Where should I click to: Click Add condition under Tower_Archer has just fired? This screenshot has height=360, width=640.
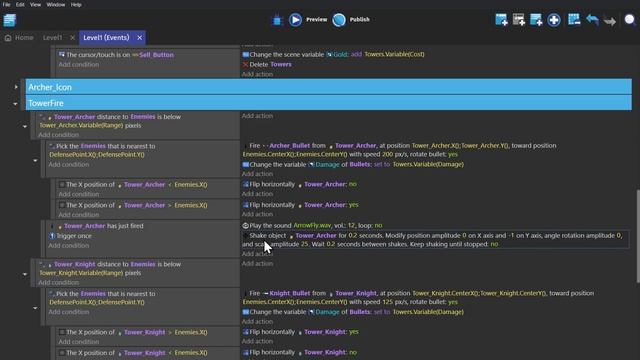[x=69, y=246]
